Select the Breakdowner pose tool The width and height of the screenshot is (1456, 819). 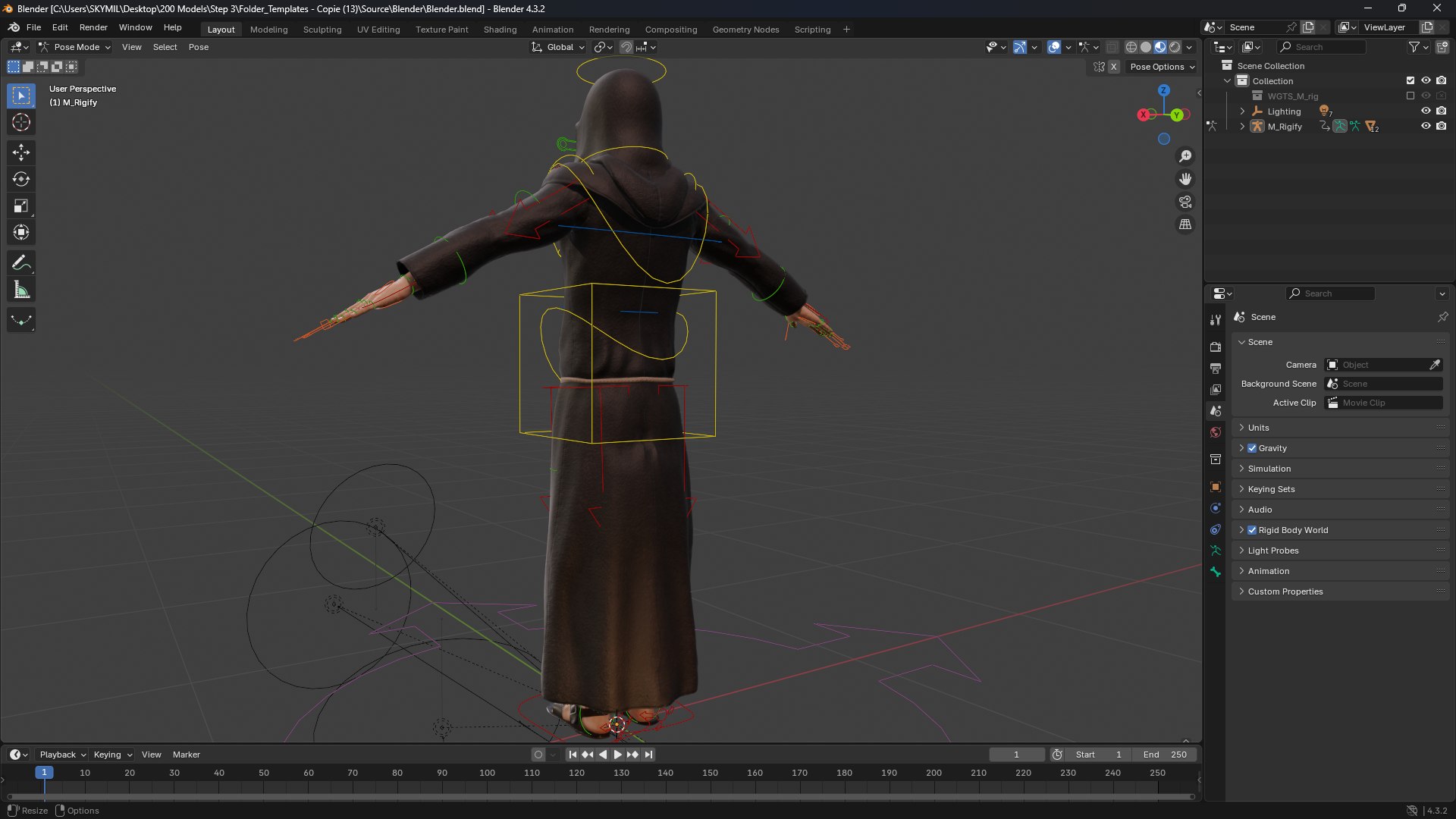click(21, 320)
